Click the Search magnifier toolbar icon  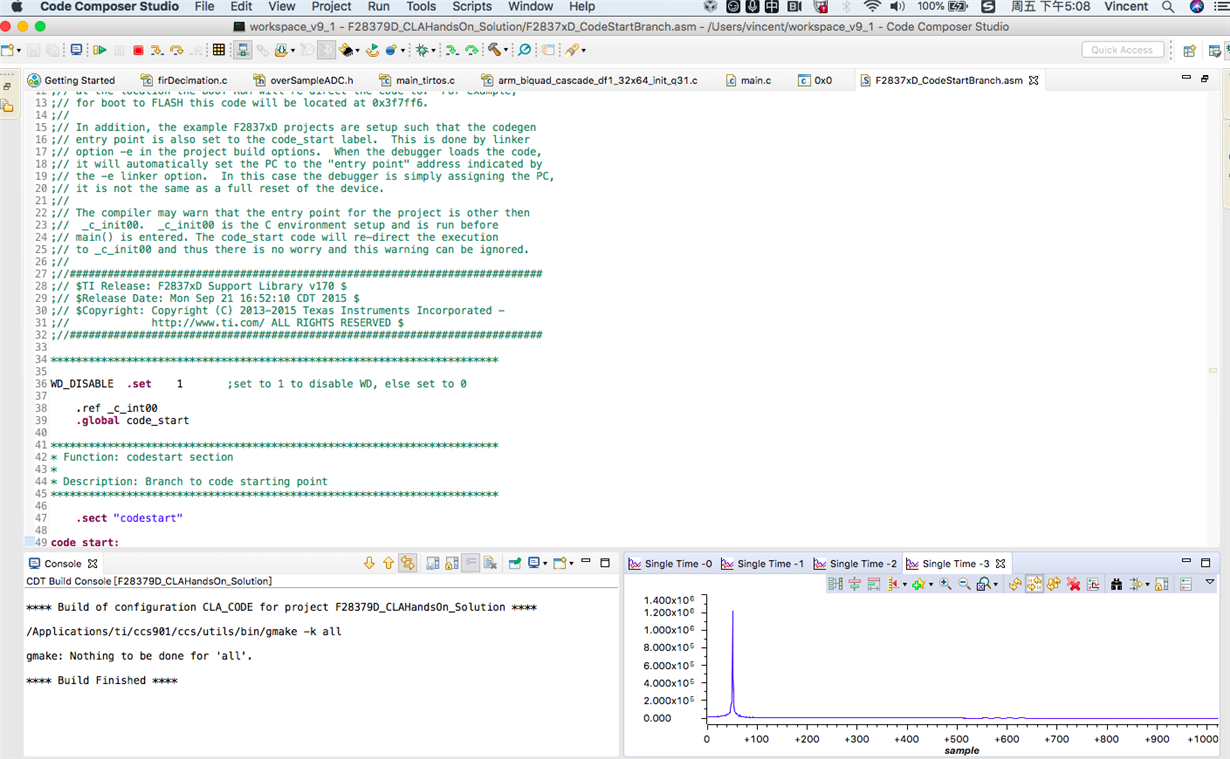pos(524,50)
